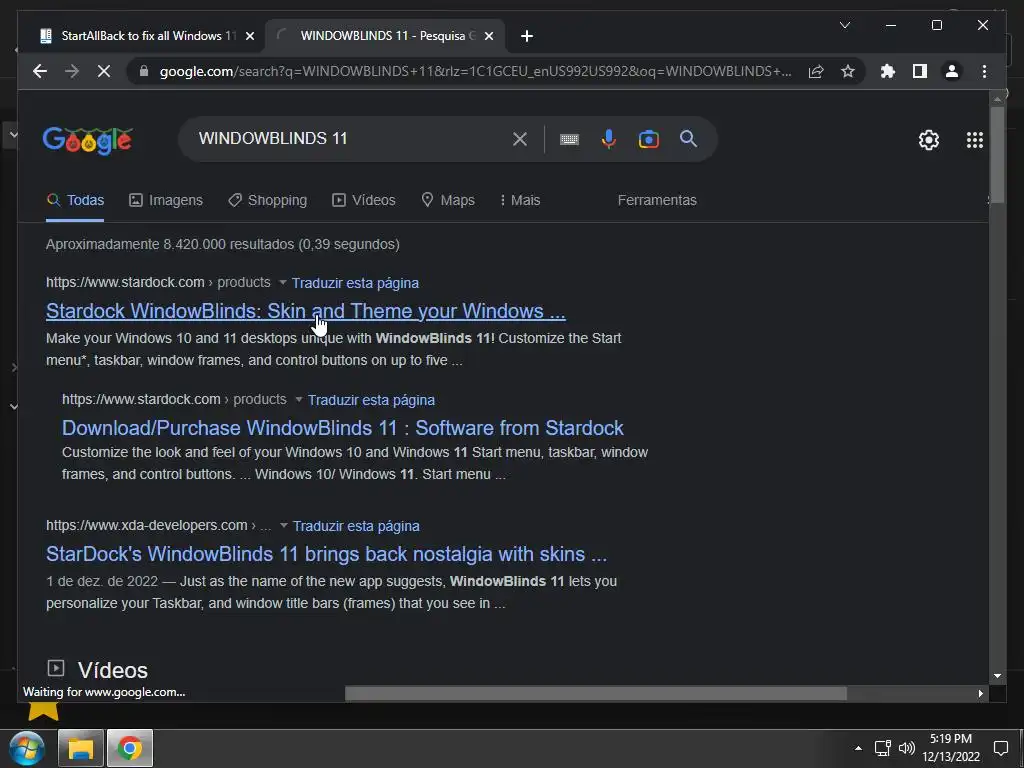Close the WINDOWBLINDS 11 tab

(x=488, y=36)
